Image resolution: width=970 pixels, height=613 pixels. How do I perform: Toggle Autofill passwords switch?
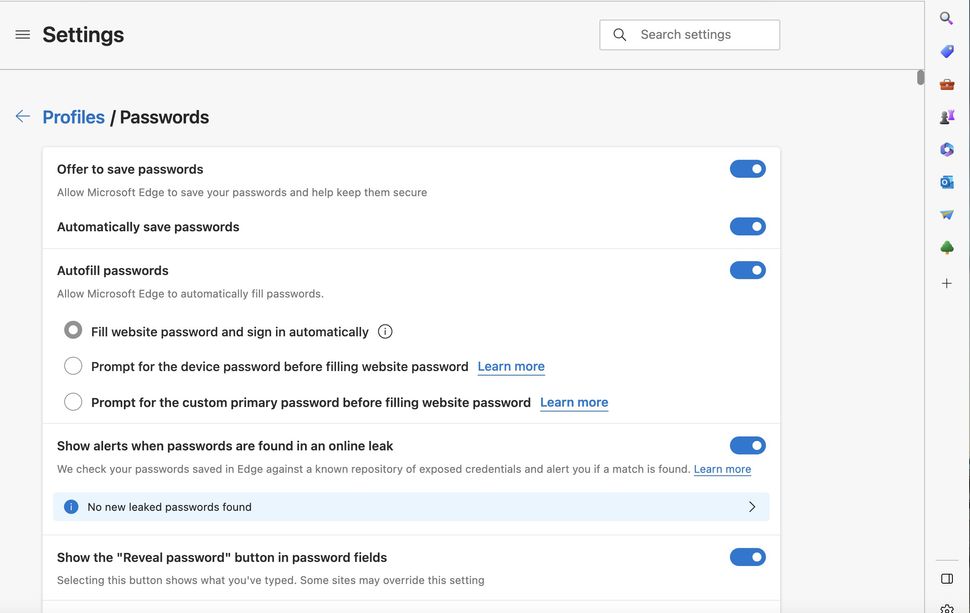pyautogui.click(x=747, y=270)
